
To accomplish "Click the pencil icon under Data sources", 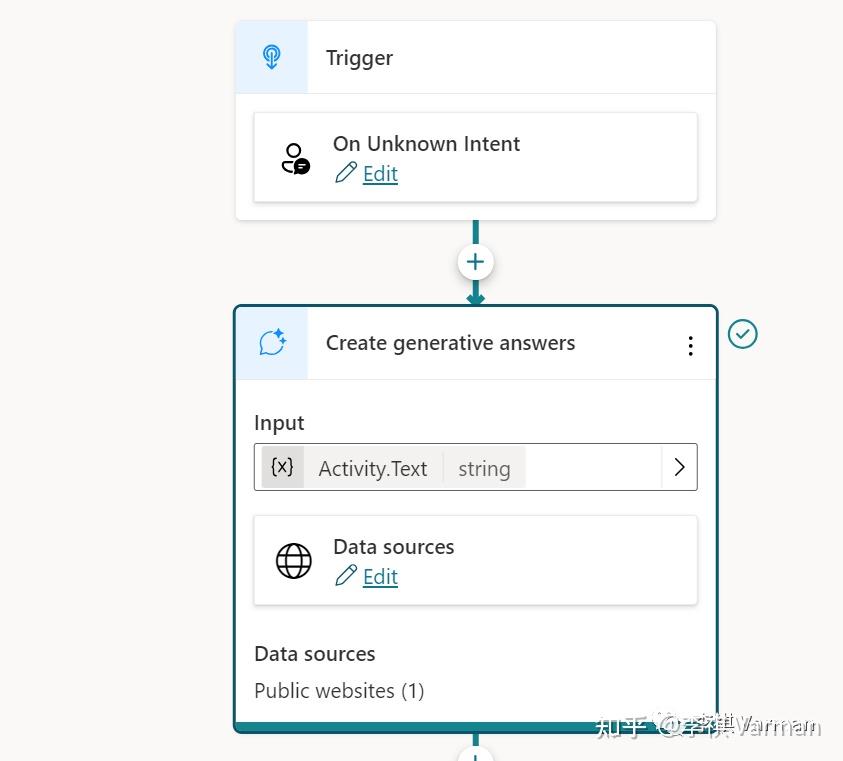I will click(346, 577).
